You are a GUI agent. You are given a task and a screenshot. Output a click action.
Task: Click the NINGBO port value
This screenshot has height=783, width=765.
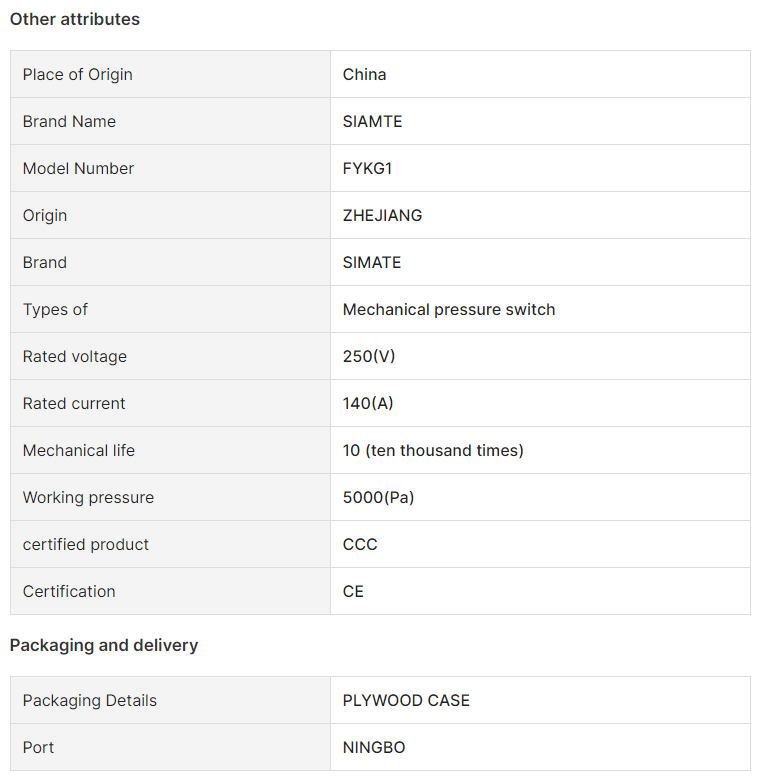pos(374,748)
